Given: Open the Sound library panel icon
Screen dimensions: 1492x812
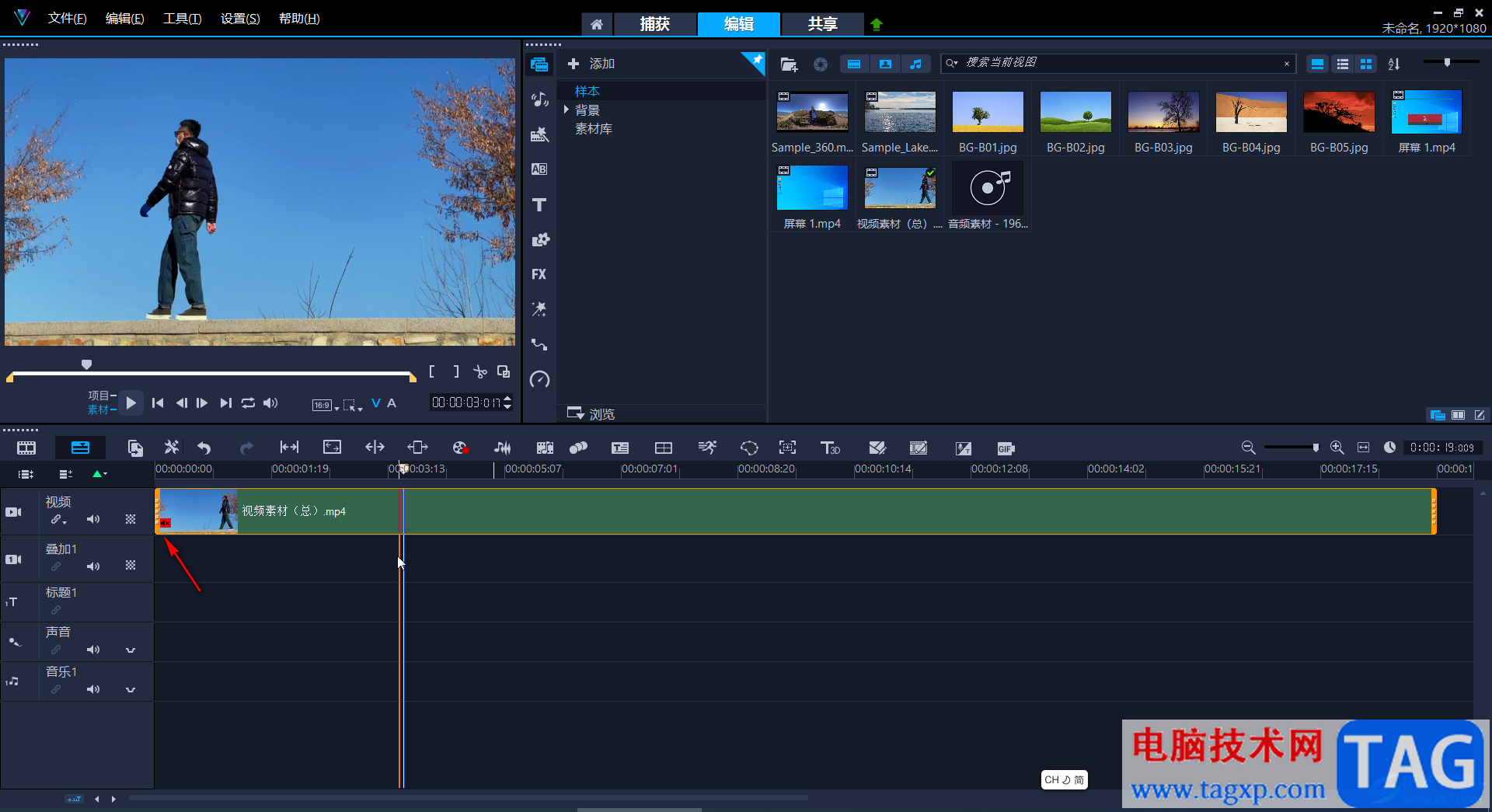Looking at the screenshot, I should pos(539,99).
